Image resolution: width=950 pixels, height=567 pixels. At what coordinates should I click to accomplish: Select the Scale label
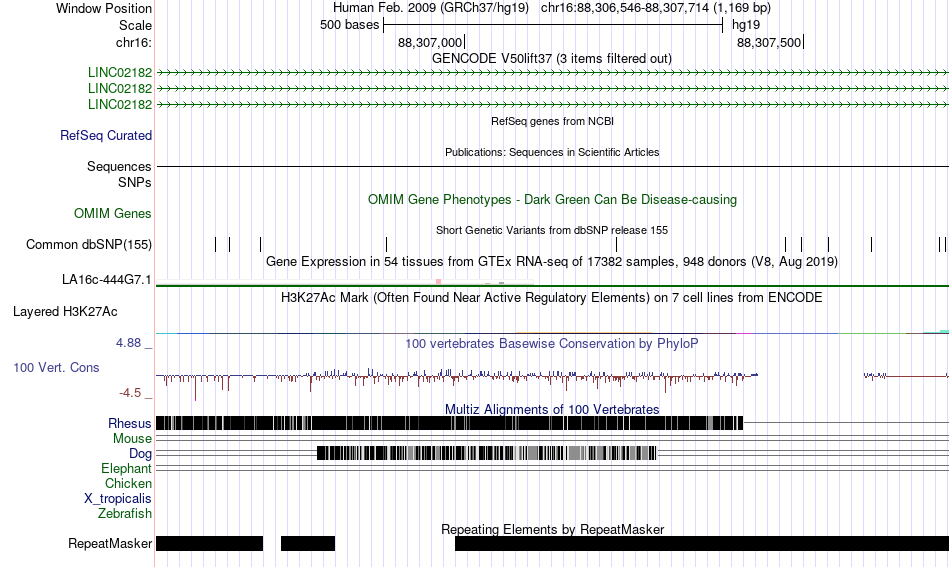pos(135,25)
